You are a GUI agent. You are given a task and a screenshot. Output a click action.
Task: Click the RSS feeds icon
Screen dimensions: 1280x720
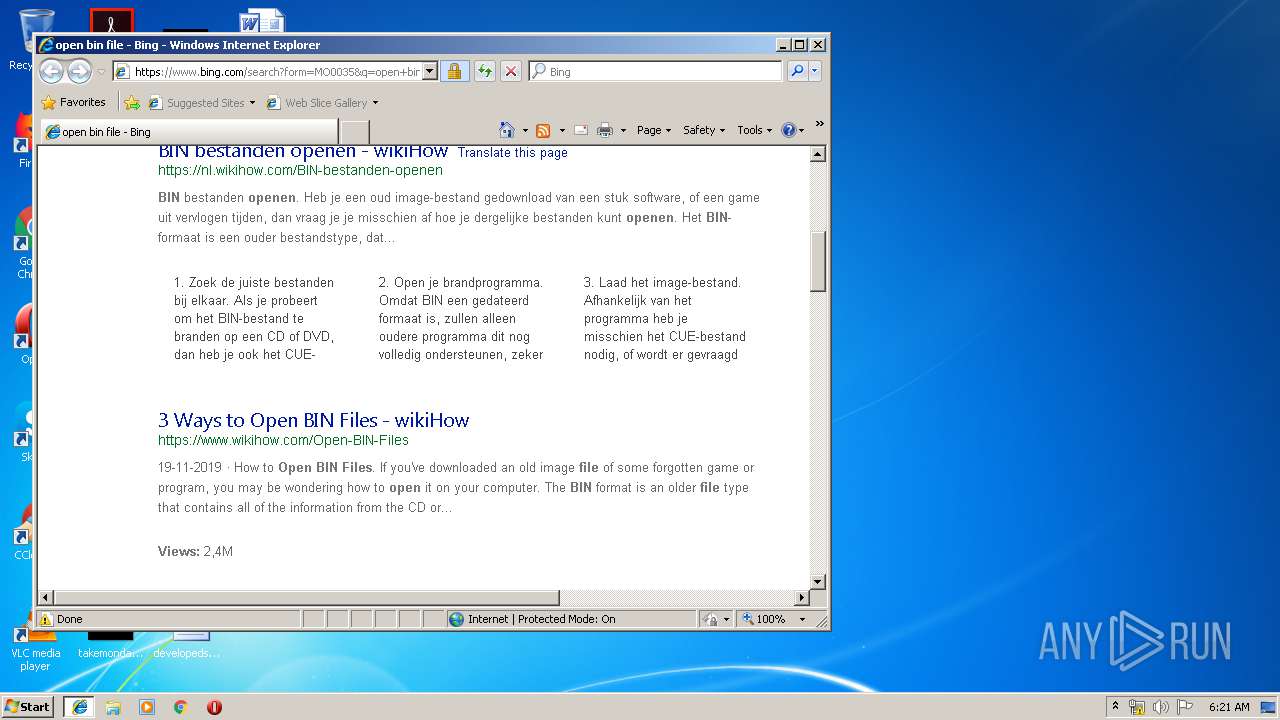[x=543, y=130]
